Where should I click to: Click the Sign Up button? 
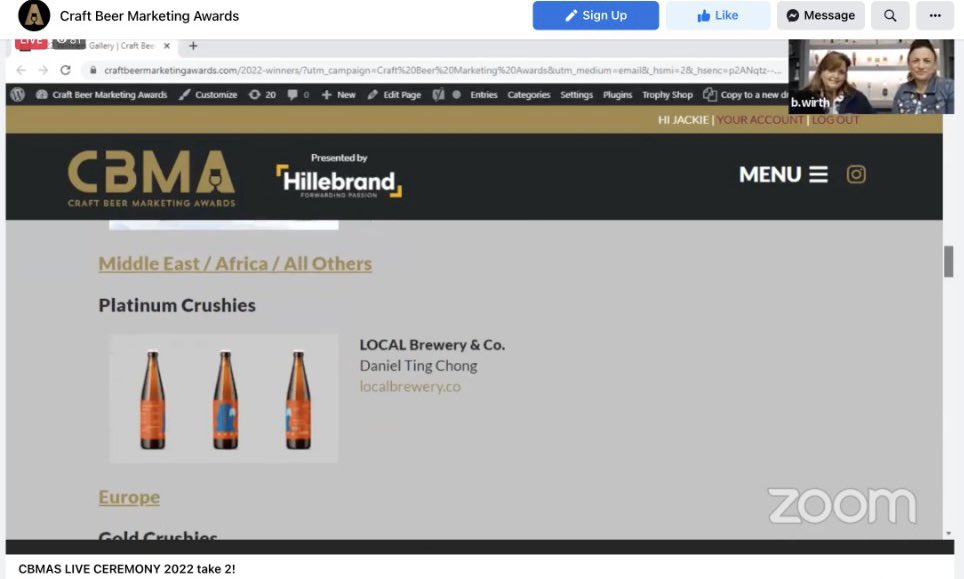(x=595, y=15)
